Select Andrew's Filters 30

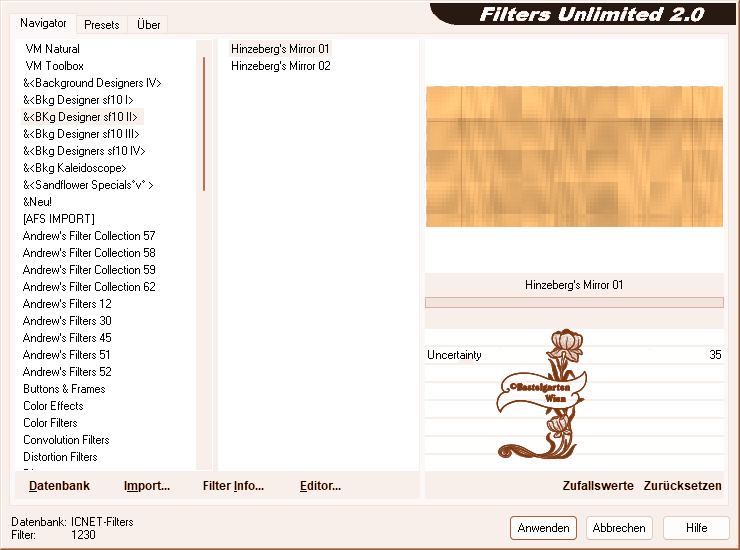[x=67, y=321]
